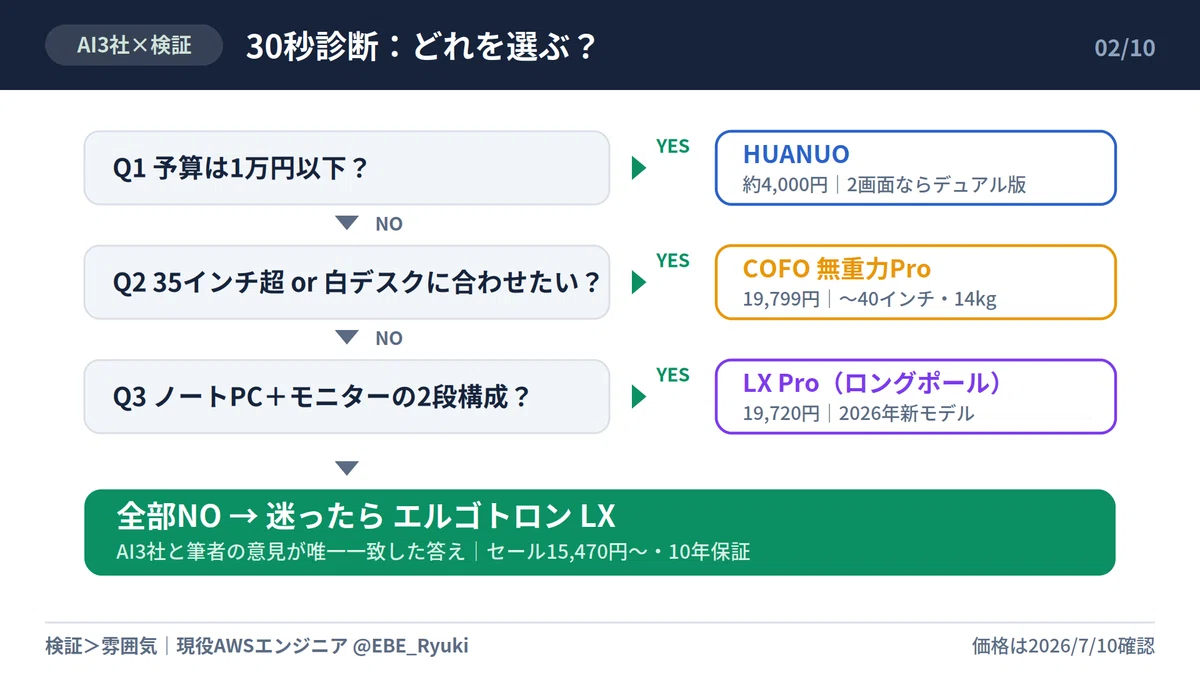Select the AI3社×検証 badge

click(134, 45)
